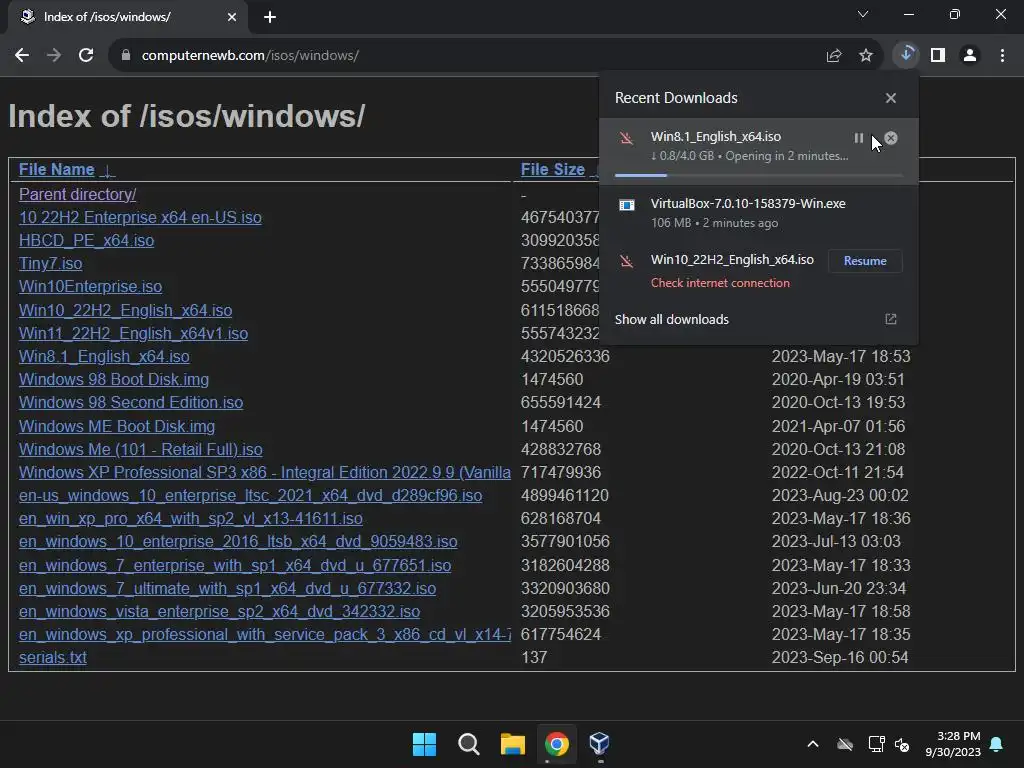Image resolution: width=1024 pixels, height=768 pixels.
Task: Select file size 4320526336
Action: (565, 357)
